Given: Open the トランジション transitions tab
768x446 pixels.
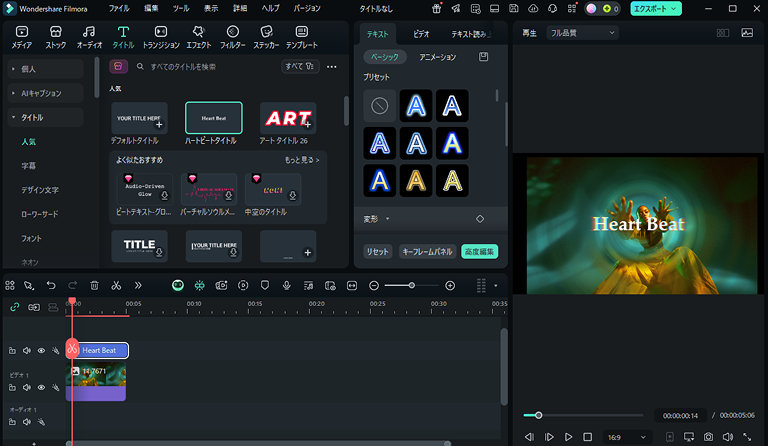Looking at the screenshot, I should pyautogui.click(x=161, y=37).
